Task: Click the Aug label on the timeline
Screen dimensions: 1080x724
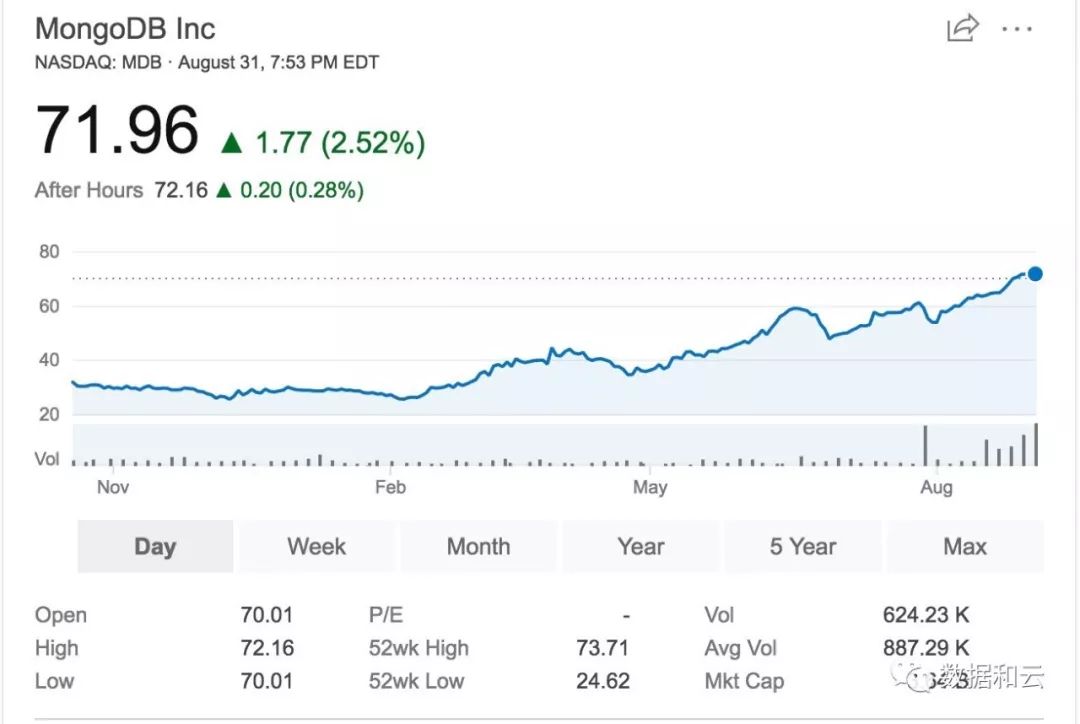Action: [x=936, y=487]
